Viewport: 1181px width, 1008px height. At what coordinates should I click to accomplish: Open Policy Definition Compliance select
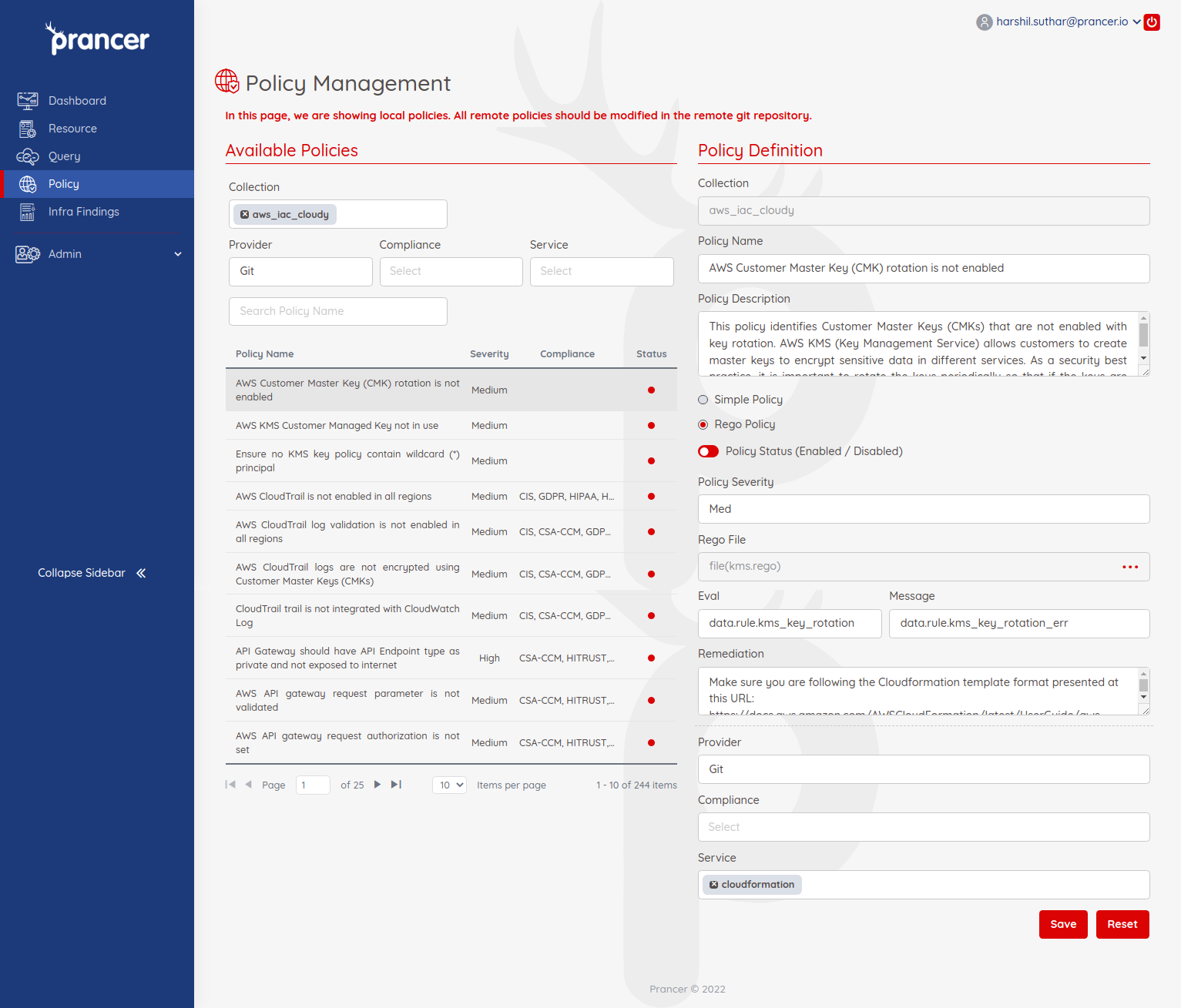924,827
